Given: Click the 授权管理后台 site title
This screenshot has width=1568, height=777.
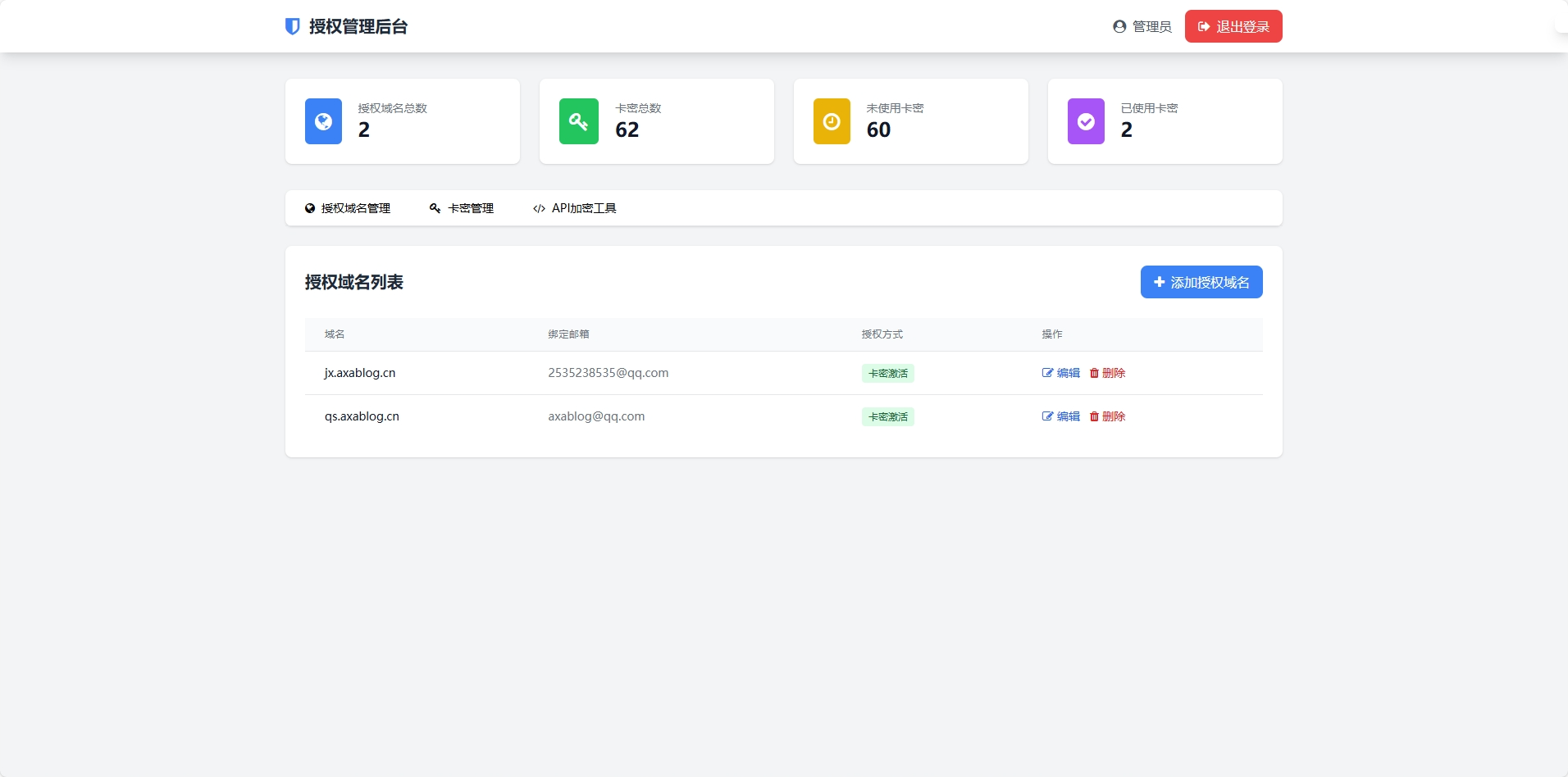Looking at the screenshot, I should point(358,27).
